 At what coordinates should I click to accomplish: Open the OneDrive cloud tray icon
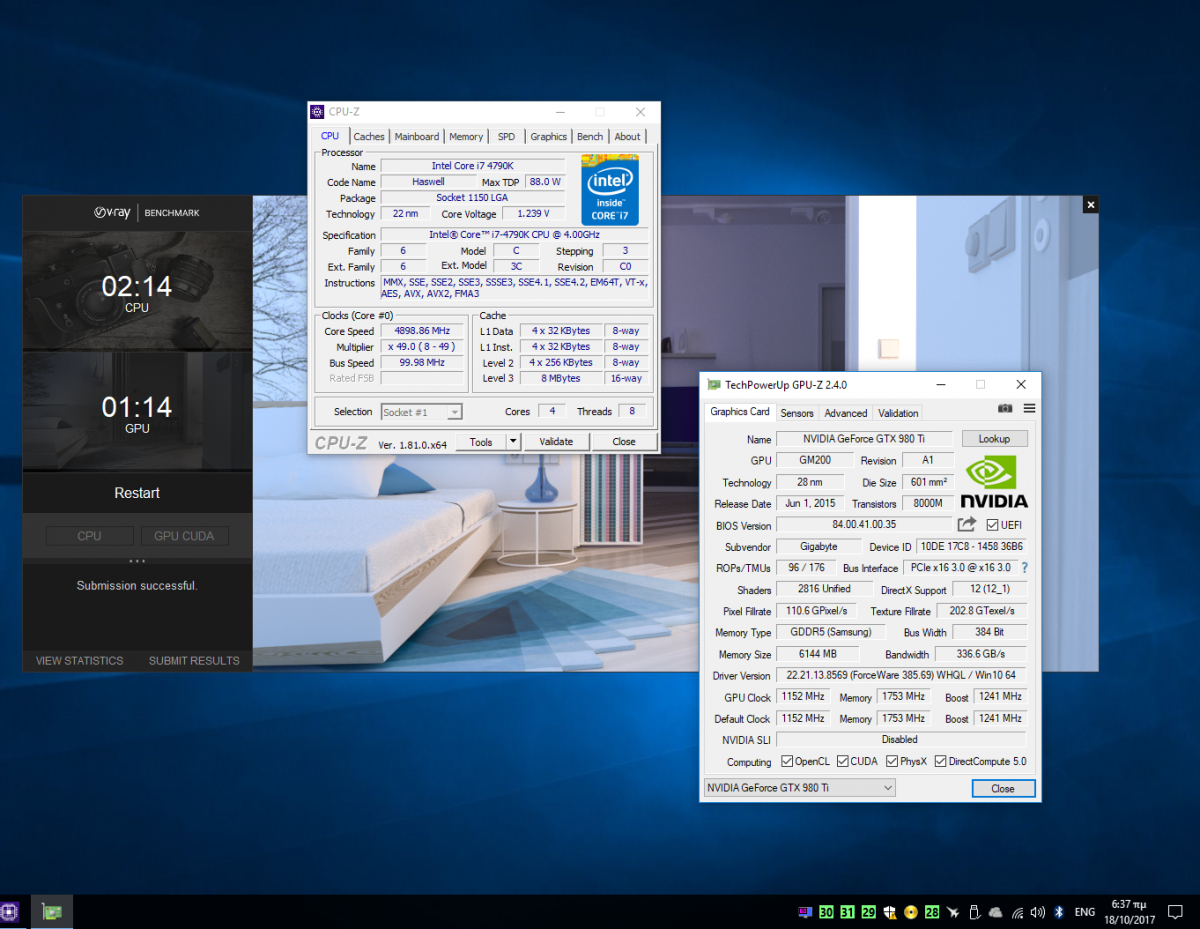(x=996, y=912)
